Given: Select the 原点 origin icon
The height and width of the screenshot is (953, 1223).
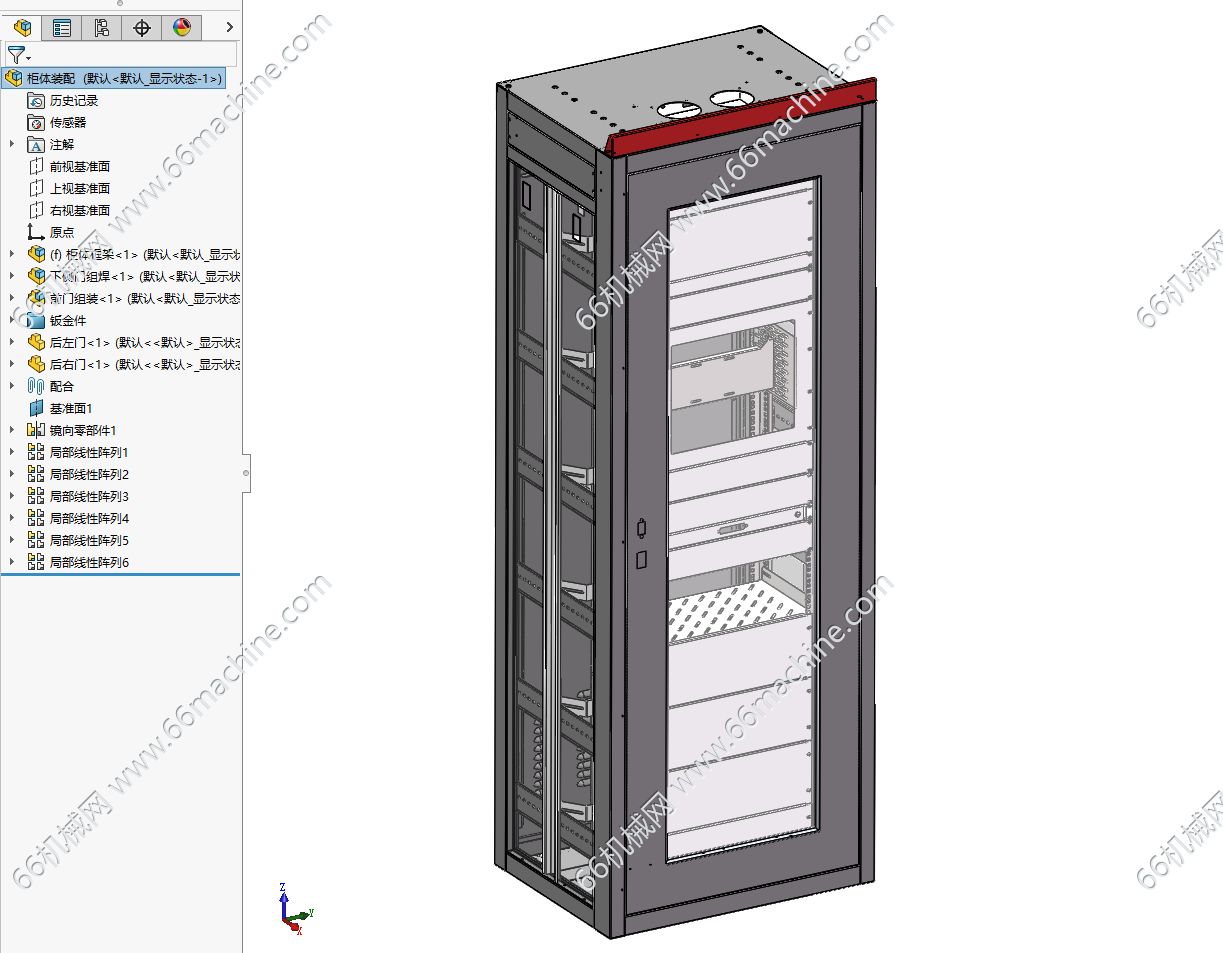Looking at the screenshot, I should (x=36, y=232).
